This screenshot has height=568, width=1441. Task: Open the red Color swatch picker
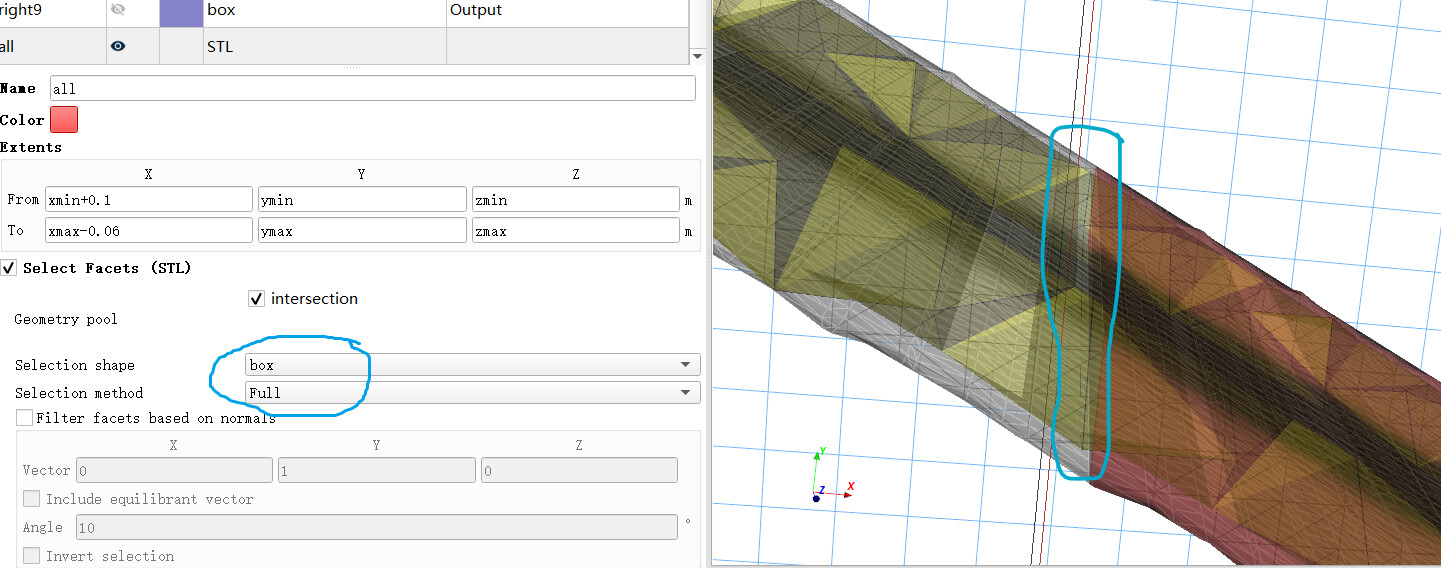64,120
